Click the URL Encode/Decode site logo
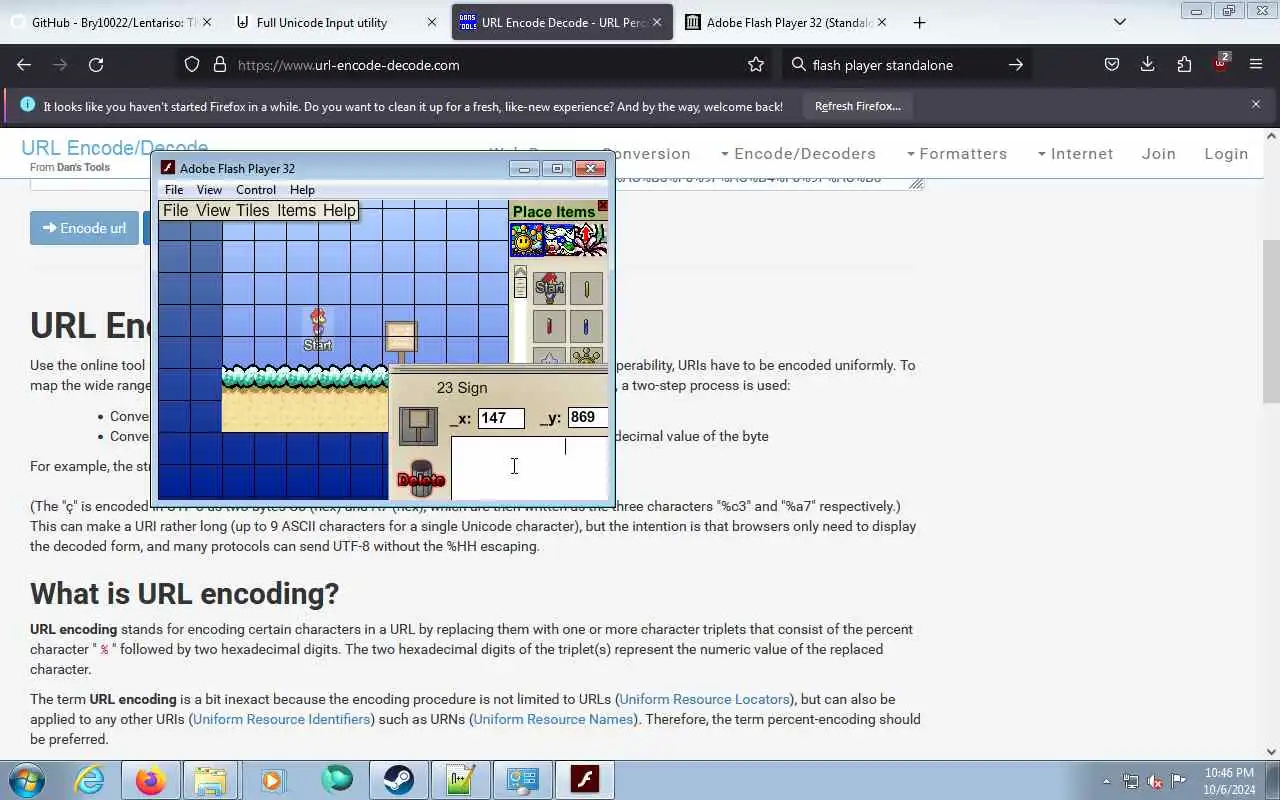 [x=114, y=148]
